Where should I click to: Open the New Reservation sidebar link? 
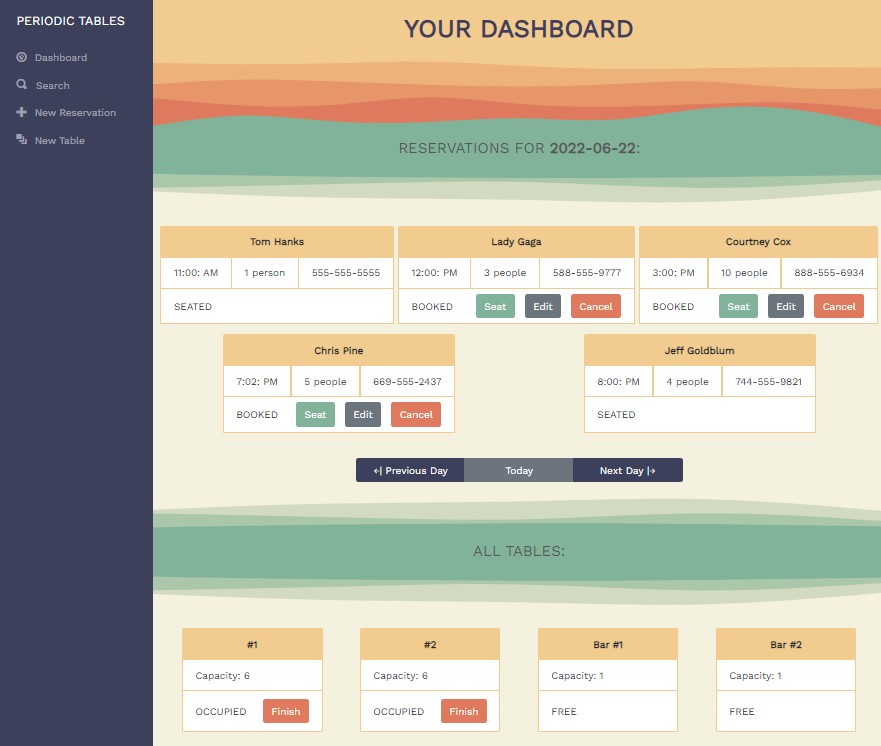click(x=75, y=112)
